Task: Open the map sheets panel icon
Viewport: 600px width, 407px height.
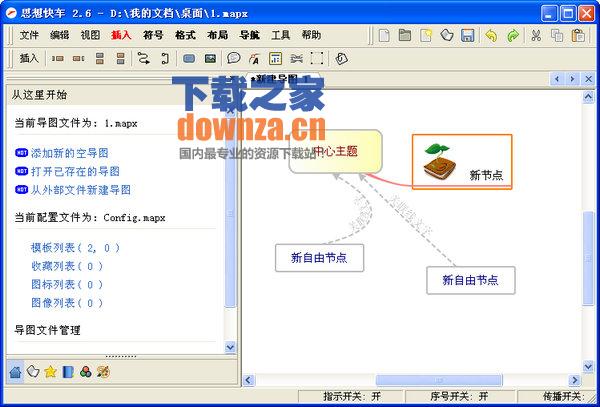Action: pos(33,371)
